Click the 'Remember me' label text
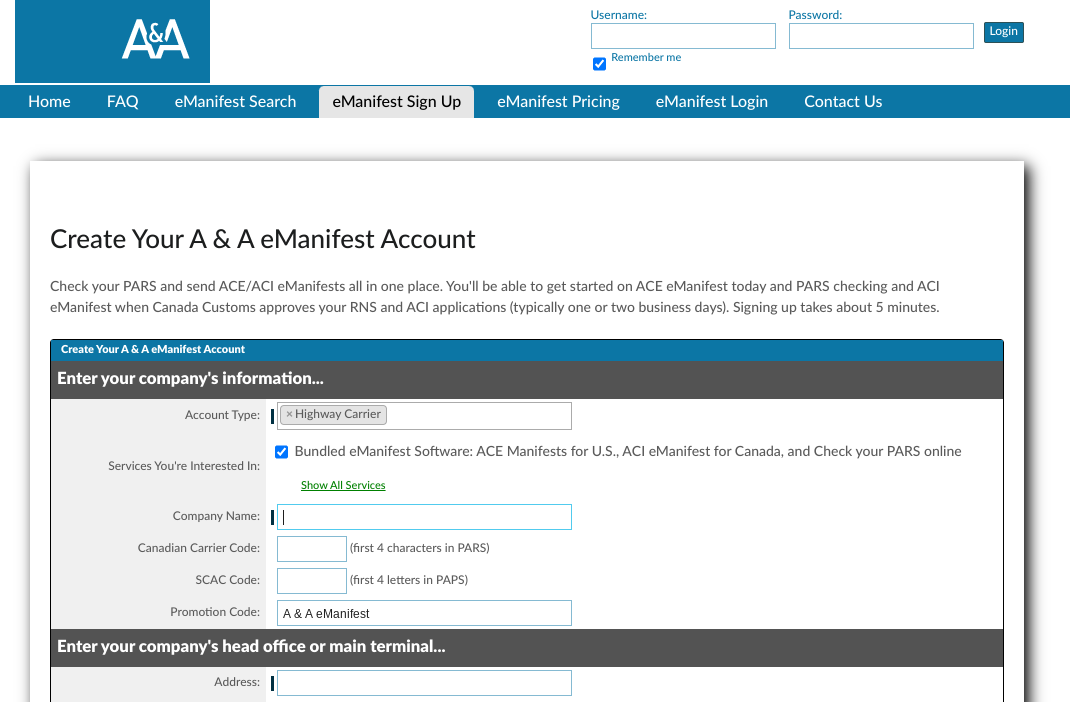 [646, 57]
